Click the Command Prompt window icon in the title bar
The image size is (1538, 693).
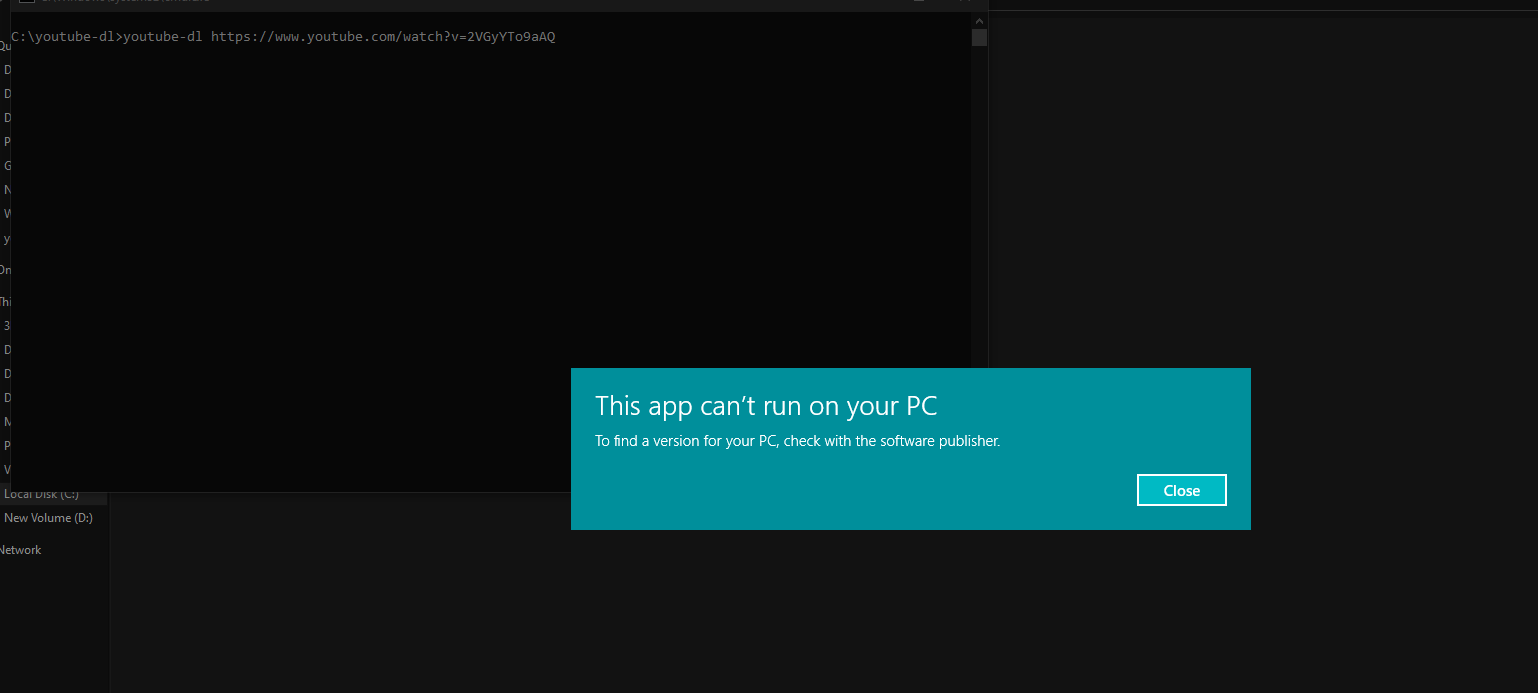point(27,3)
